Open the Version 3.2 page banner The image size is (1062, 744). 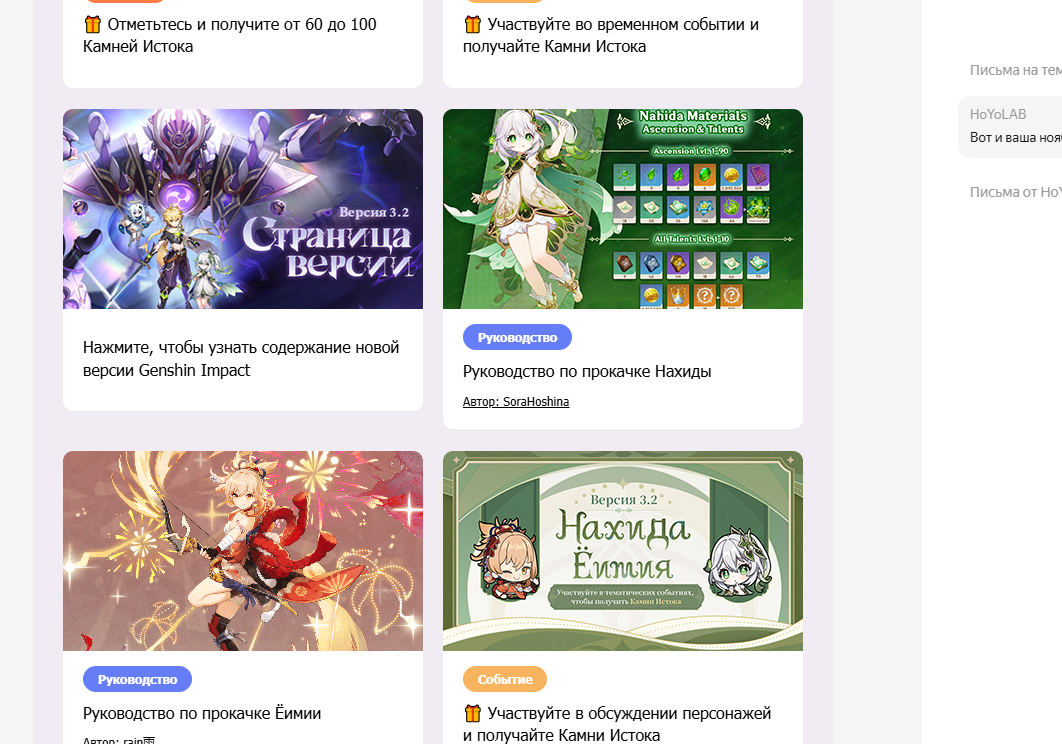pyautogui.click(x=242, y=209)
